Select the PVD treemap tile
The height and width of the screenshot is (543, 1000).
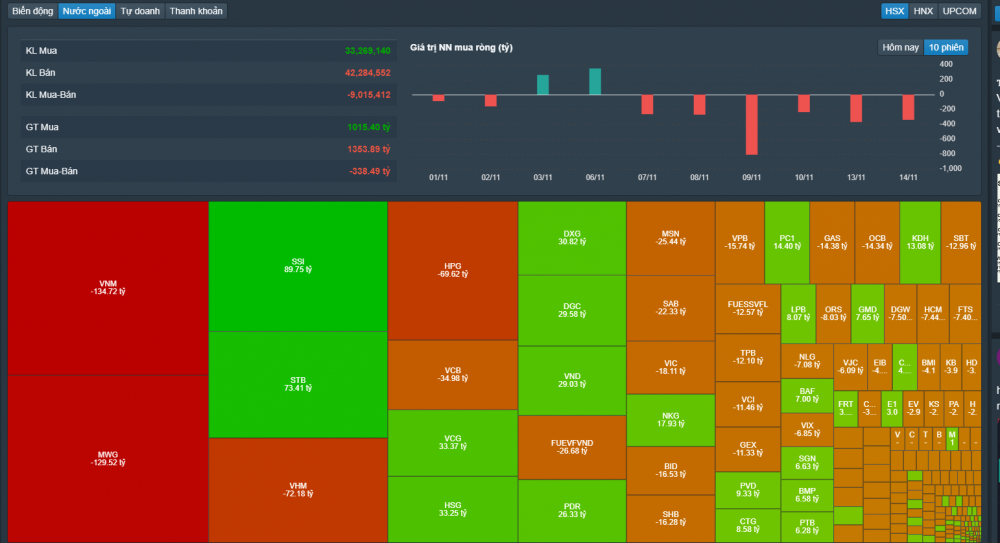747,490
